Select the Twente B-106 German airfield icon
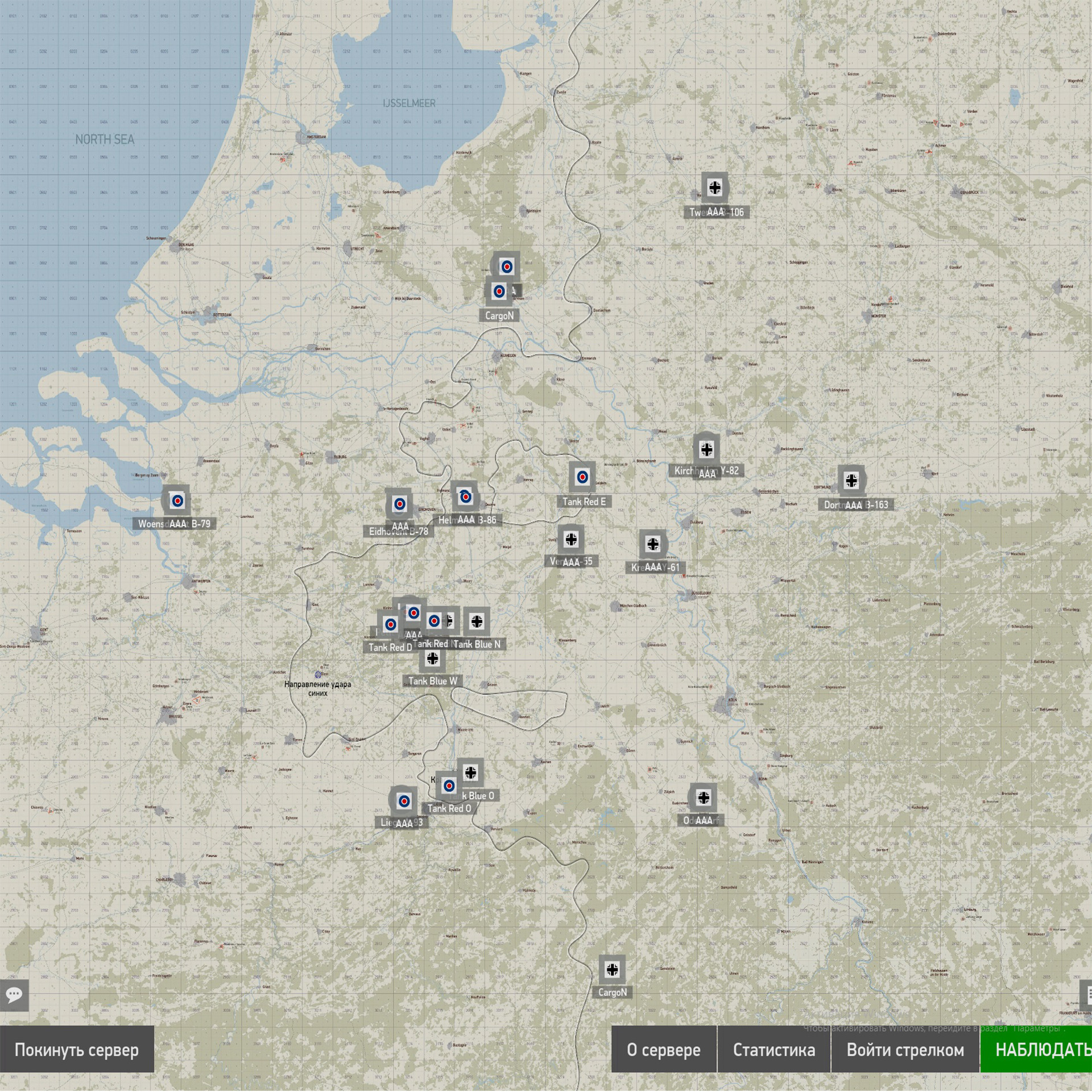The height and width of the screenshot is (1092, 1092). 715,187
